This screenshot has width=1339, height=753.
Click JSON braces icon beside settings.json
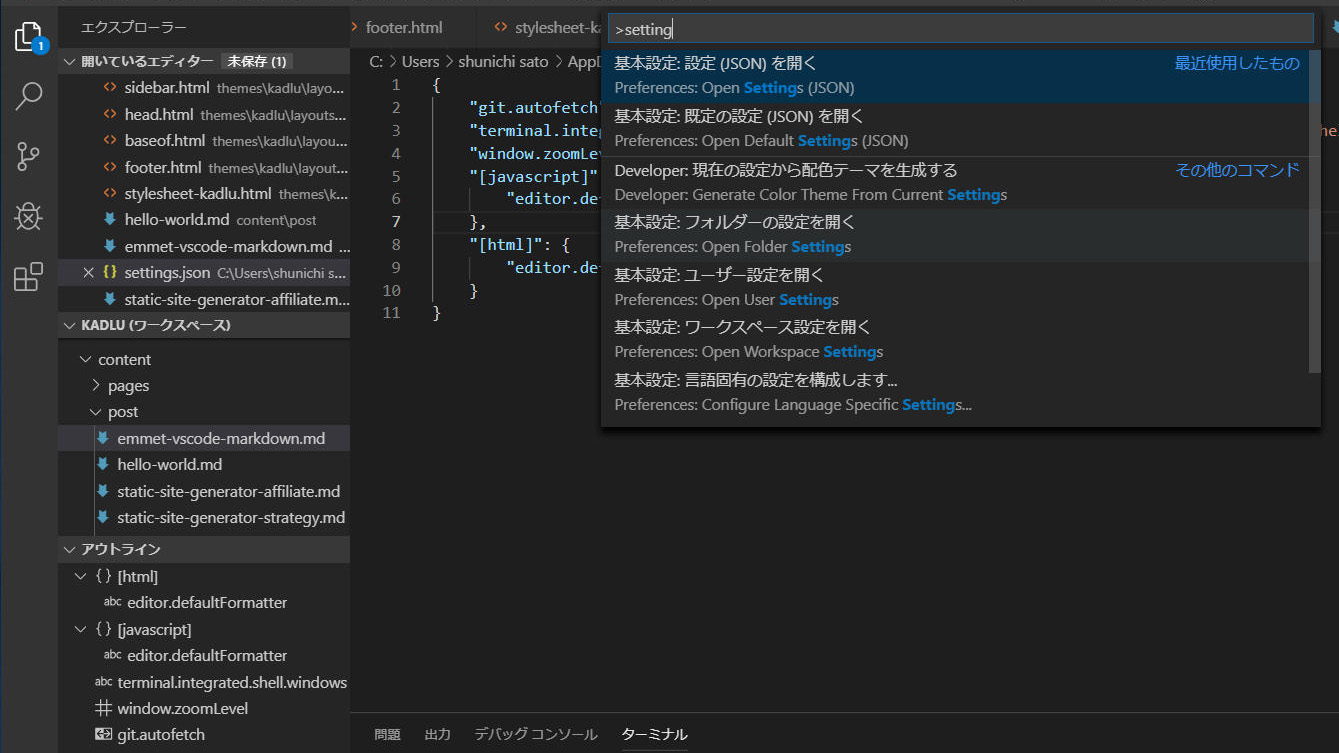(110, 272)
